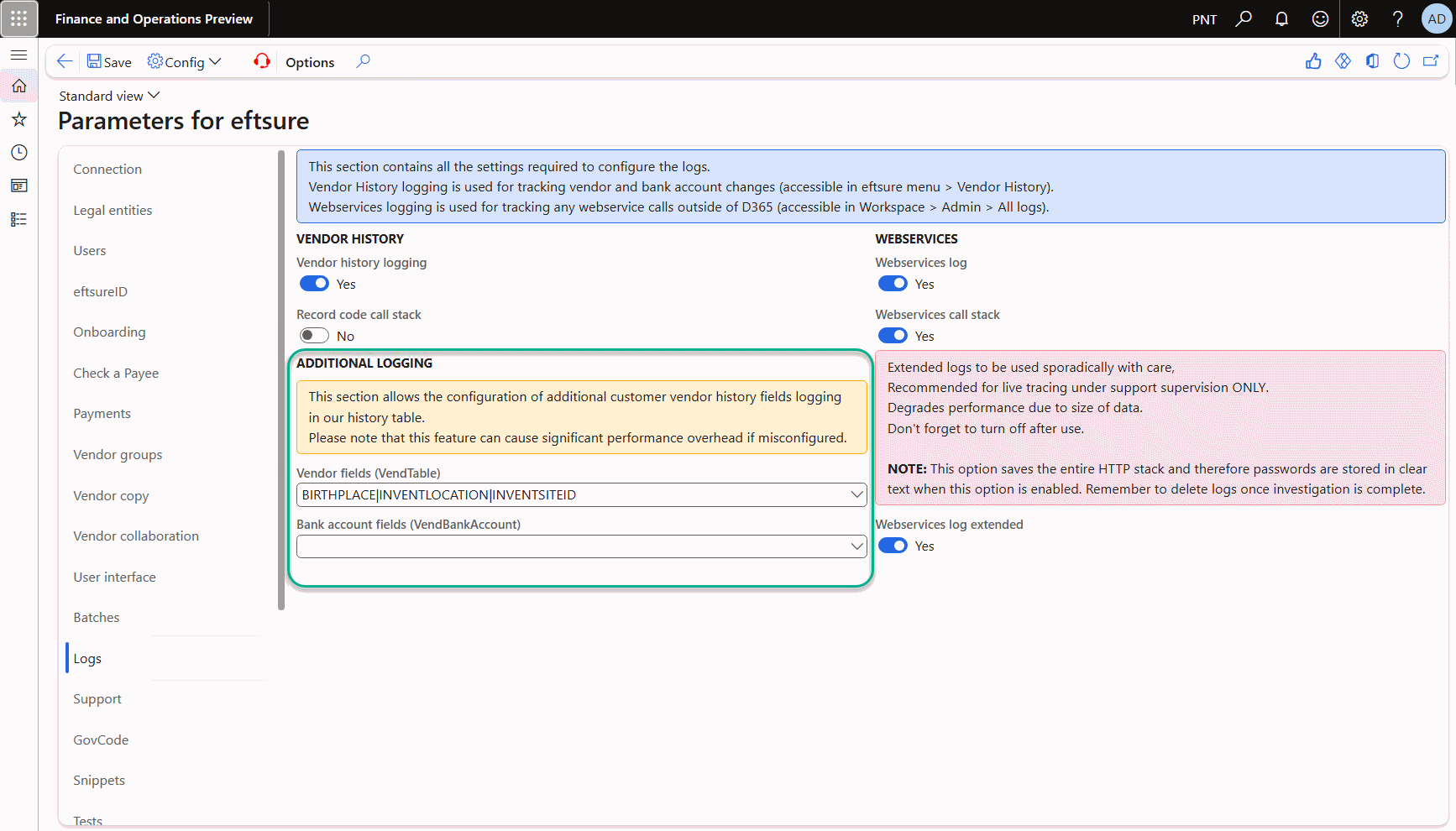This screenshot has width=1456, height=831.
Task: Open page in new window icon
Action: [x=1431, y=61]
